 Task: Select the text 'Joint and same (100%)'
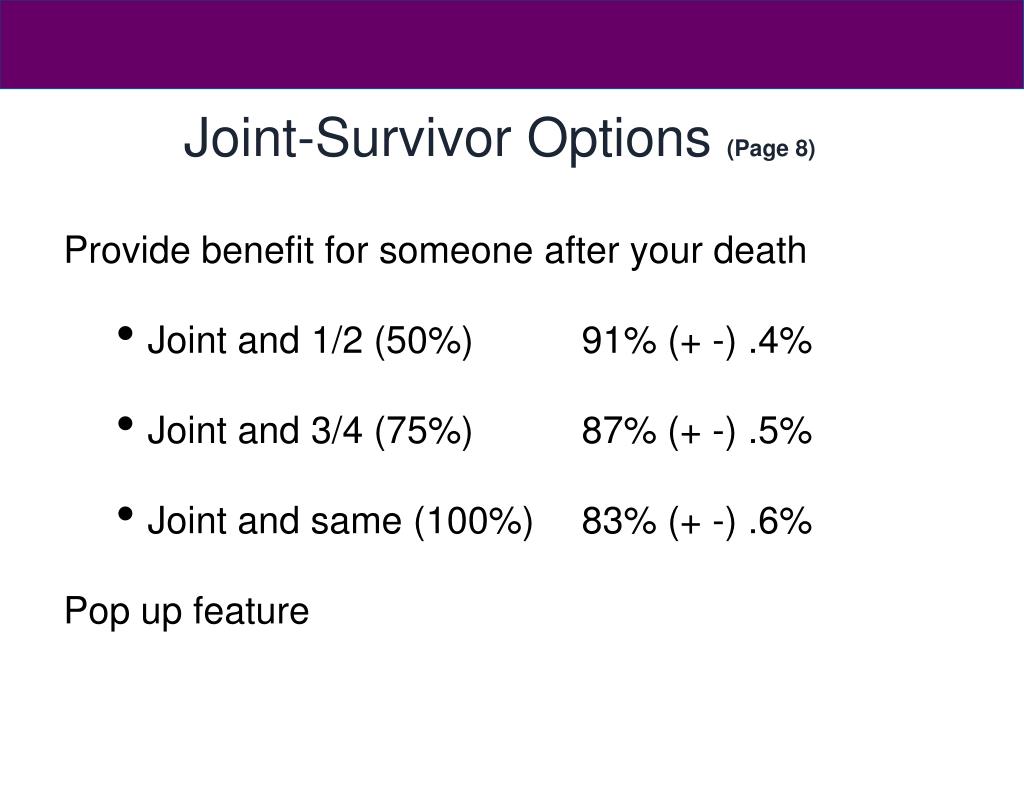tap(340, 522)
